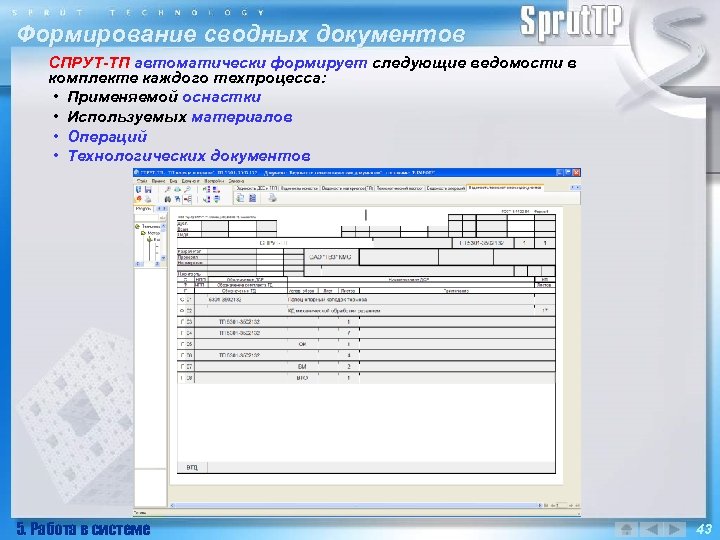
Task: Click the horizontal scrollbar right arrow under the document
Action: coord(540,505)
